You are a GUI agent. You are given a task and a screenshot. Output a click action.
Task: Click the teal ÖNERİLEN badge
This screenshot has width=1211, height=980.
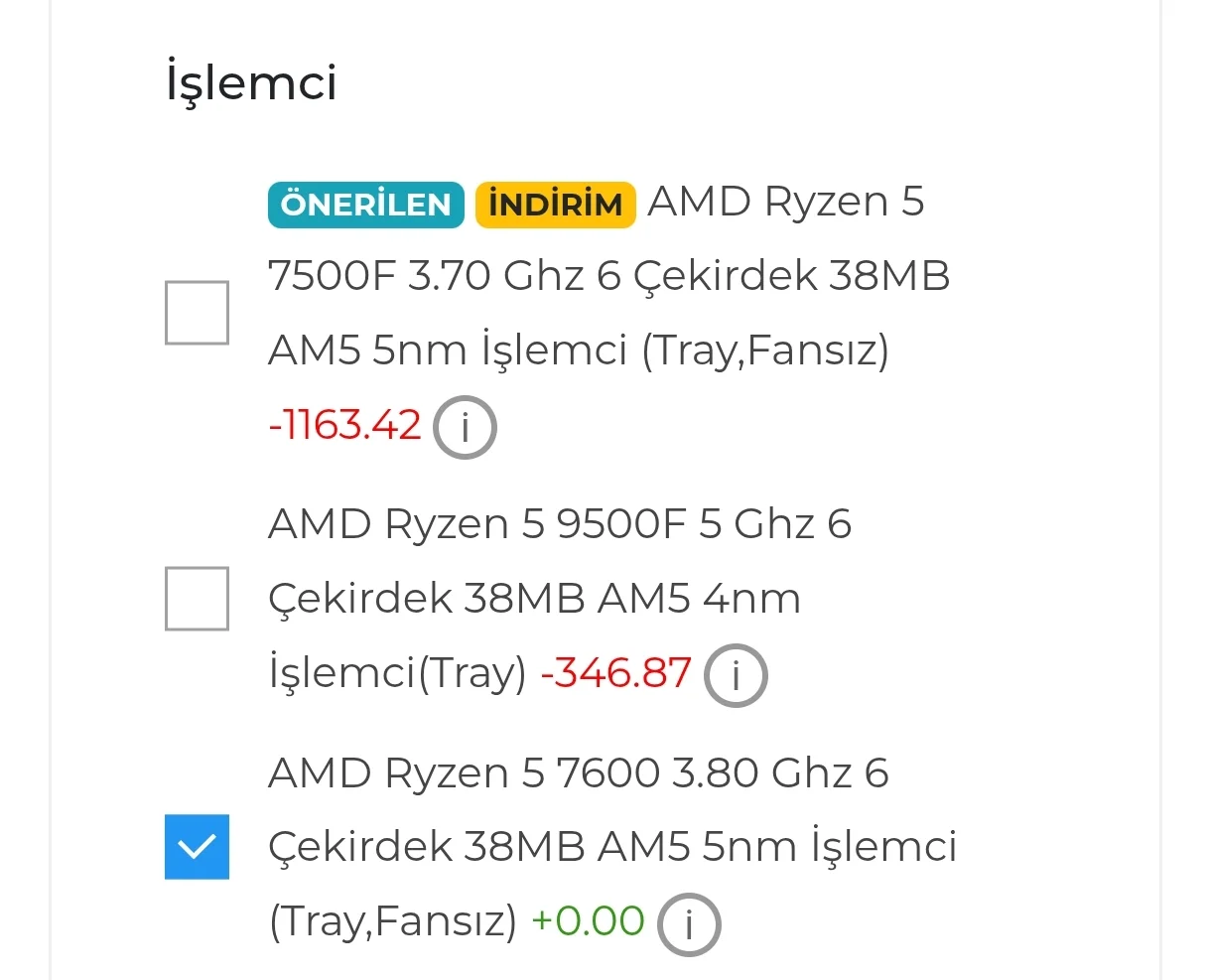(x=365, y=205)
